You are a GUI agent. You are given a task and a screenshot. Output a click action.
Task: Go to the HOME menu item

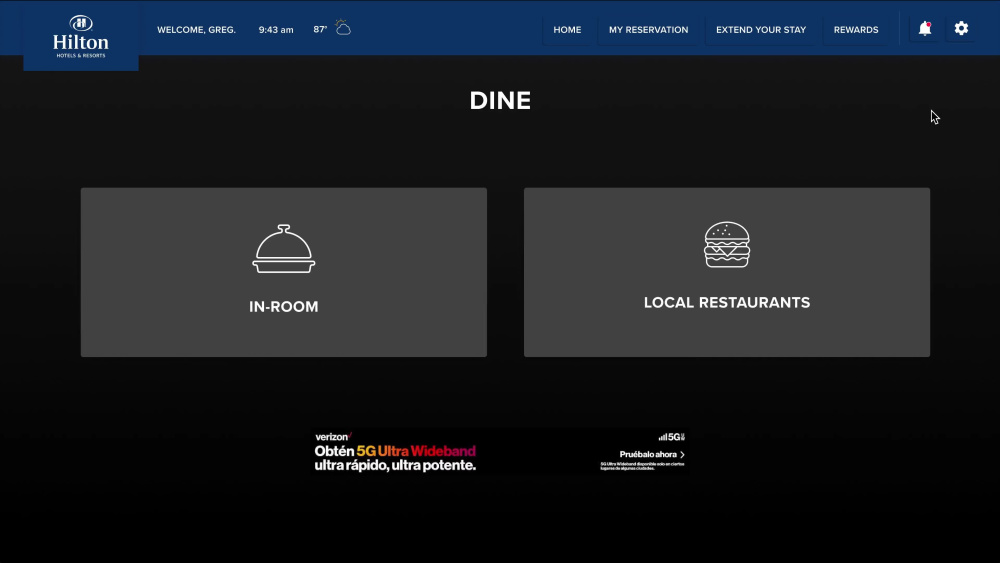567,30
